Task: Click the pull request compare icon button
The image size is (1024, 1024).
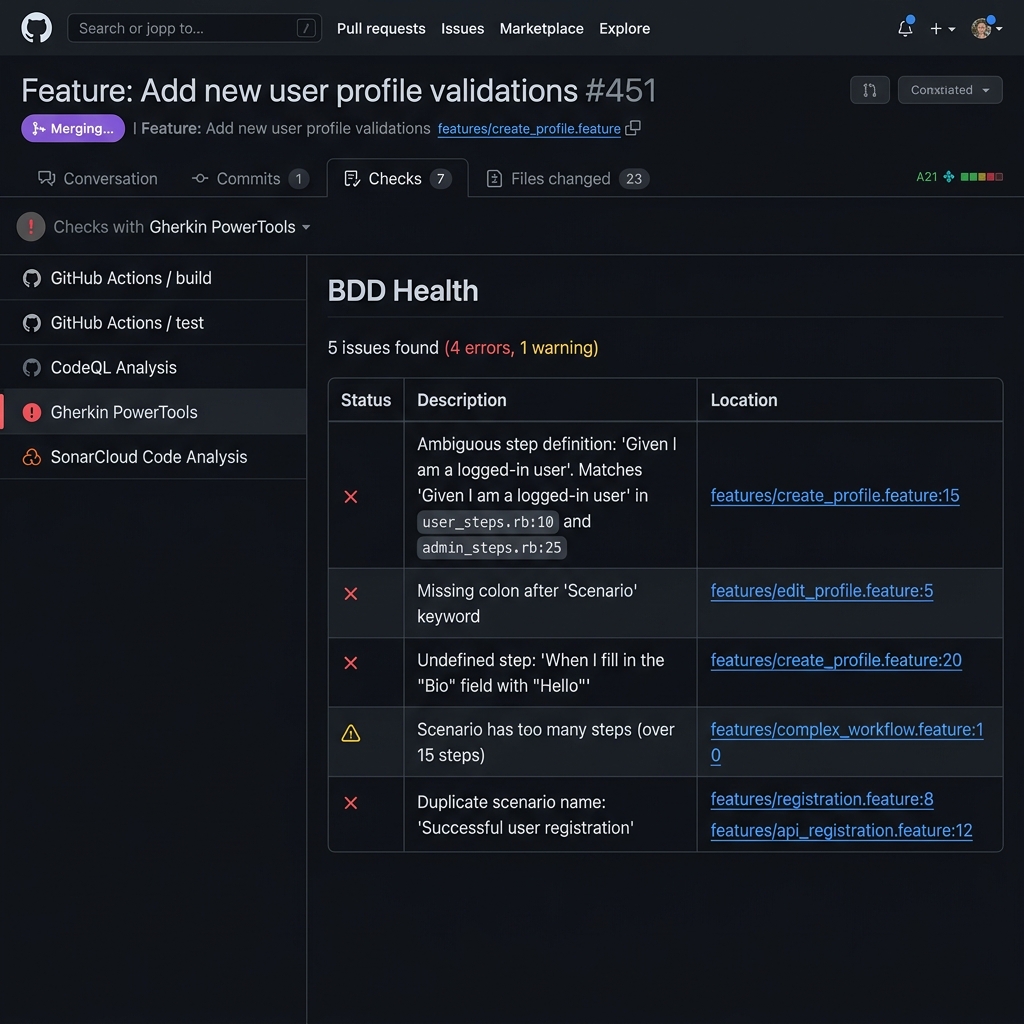Action: point(869,90)
